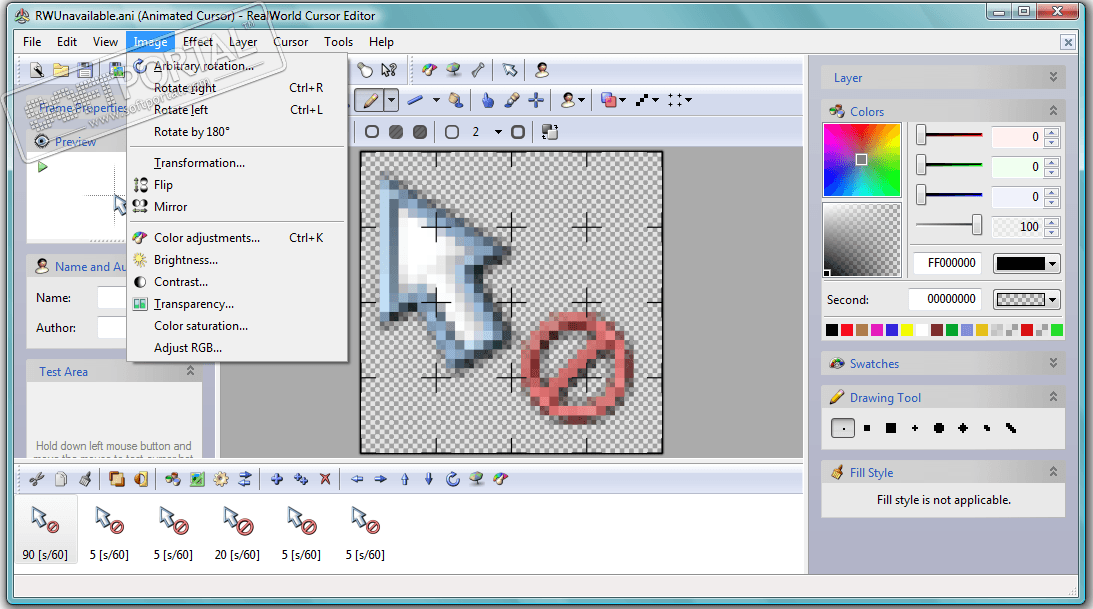1093x609 pixels.
Task: Select the large diagonal stroke brush shape
Action: pyautogui.click(x=1011, y=428)
